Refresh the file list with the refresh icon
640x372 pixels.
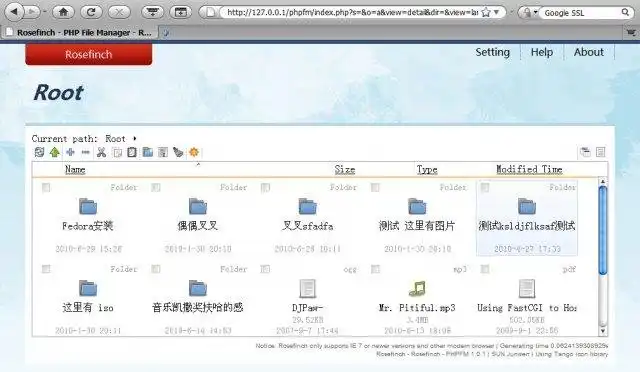pos(39,152)
